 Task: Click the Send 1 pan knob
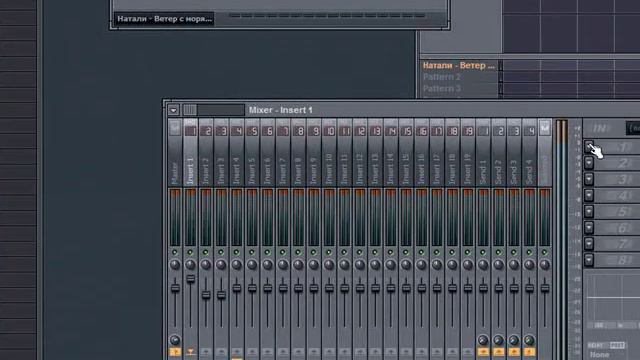point(483,265)
